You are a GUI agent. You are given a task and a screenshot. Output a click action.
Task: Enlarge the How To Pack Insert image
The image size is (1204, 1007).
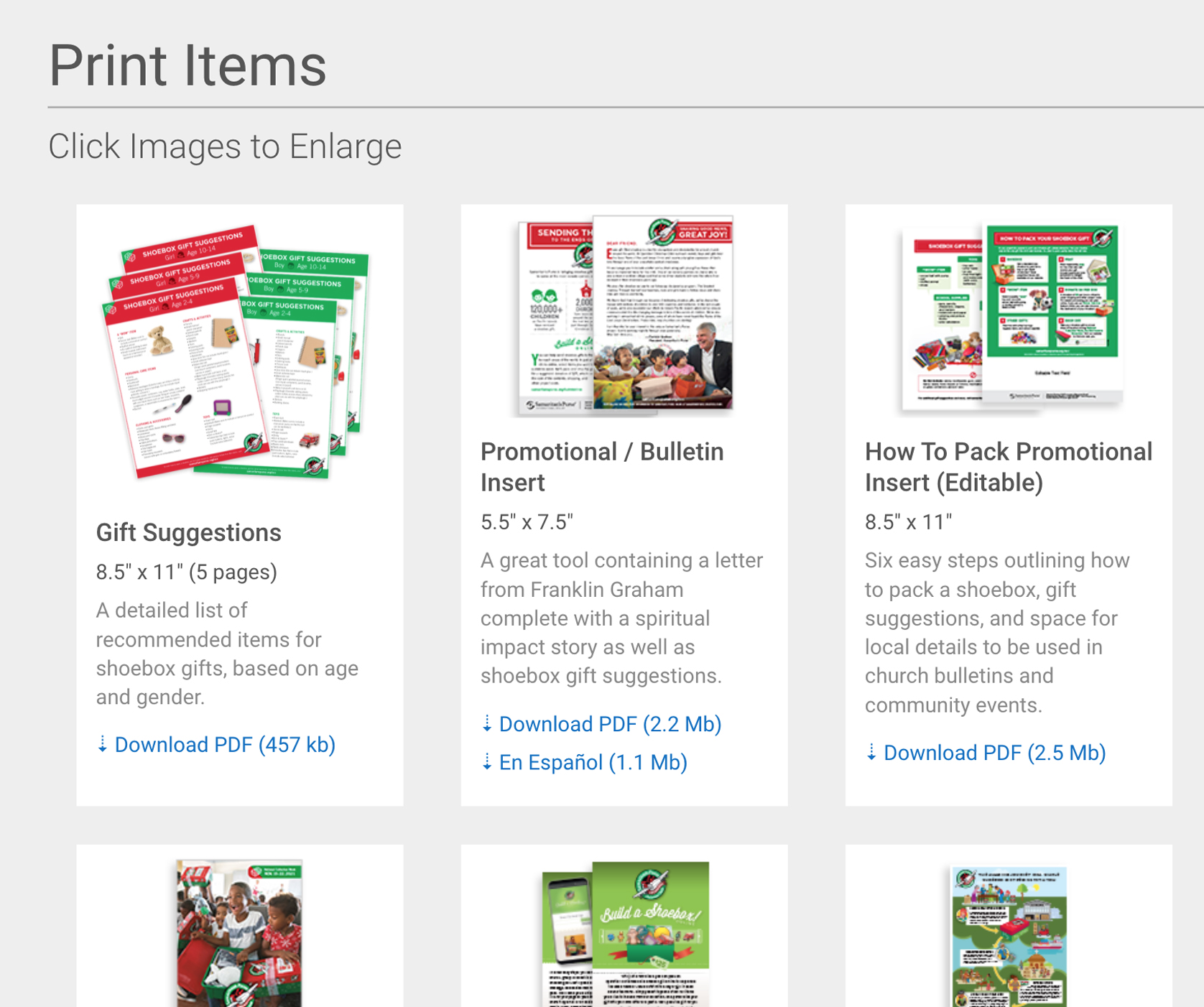click(x=1009, y=317)
